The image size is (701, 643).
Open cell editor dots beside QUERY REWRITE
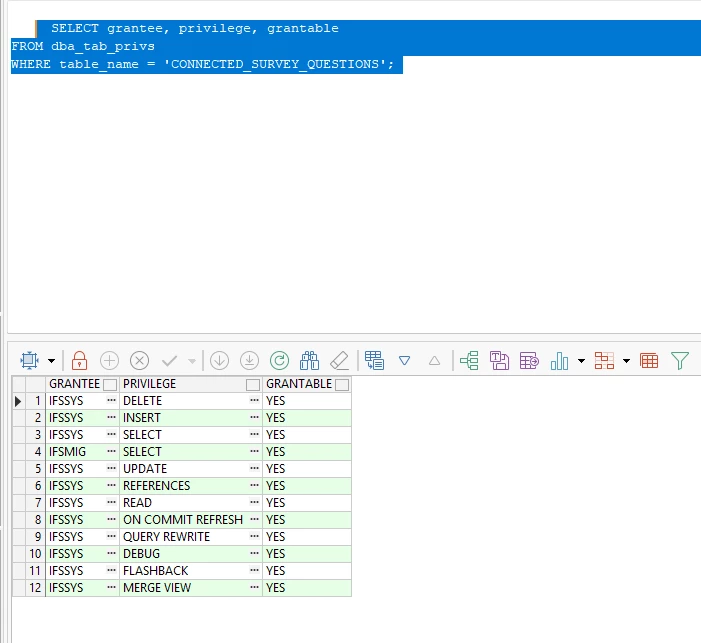pyautogui.click(x=254, y=536)
